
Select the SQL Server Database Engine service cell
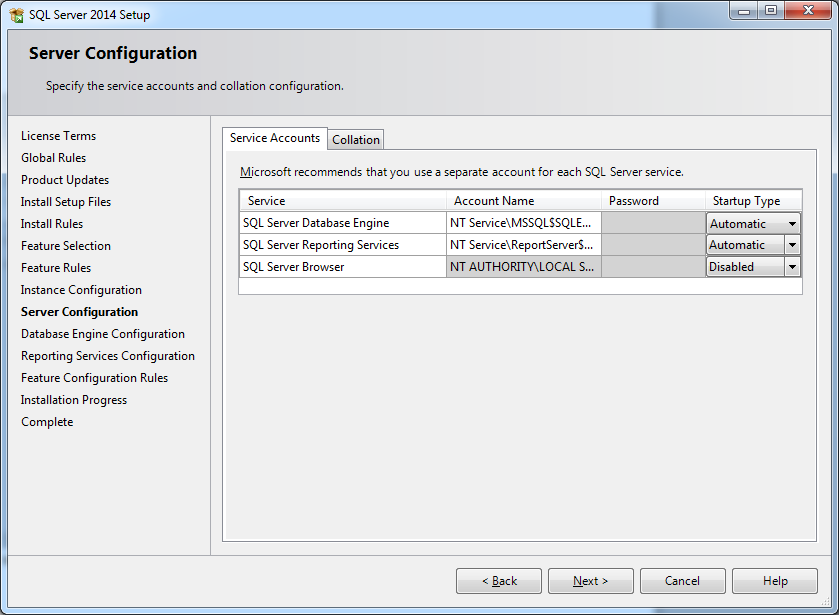pyautogui.click(x=342, y=223)
